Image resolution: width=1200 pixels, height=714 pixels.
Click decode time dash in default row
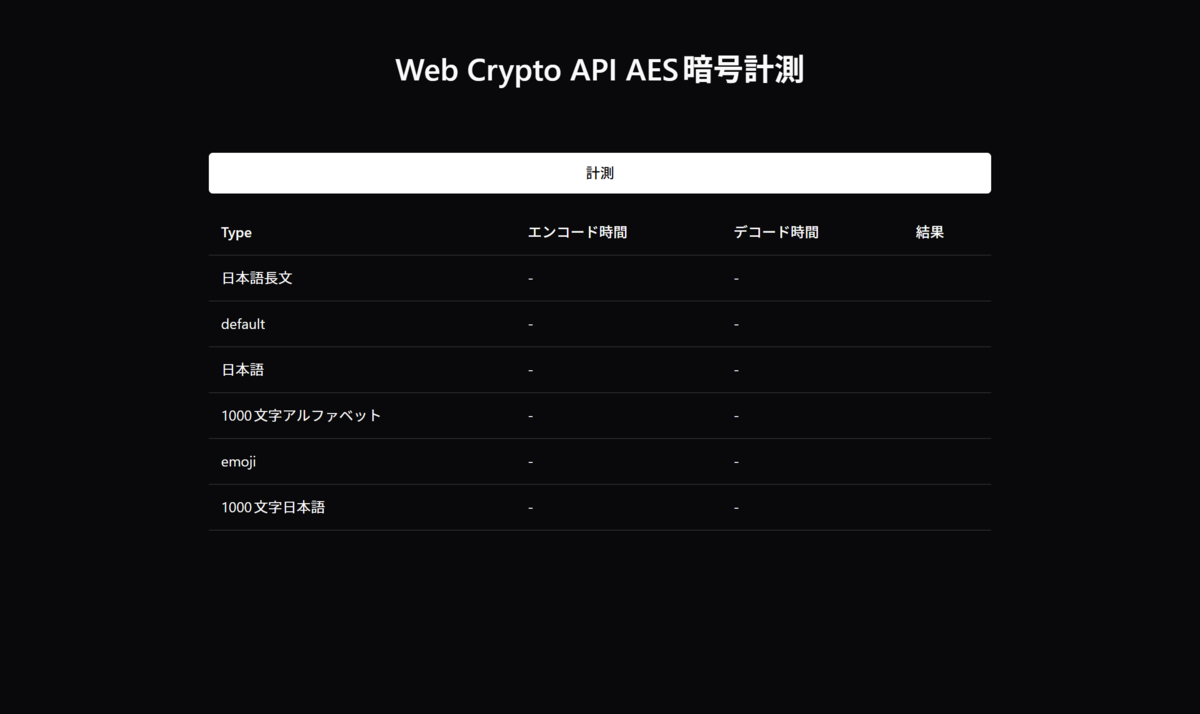[736, 325]
